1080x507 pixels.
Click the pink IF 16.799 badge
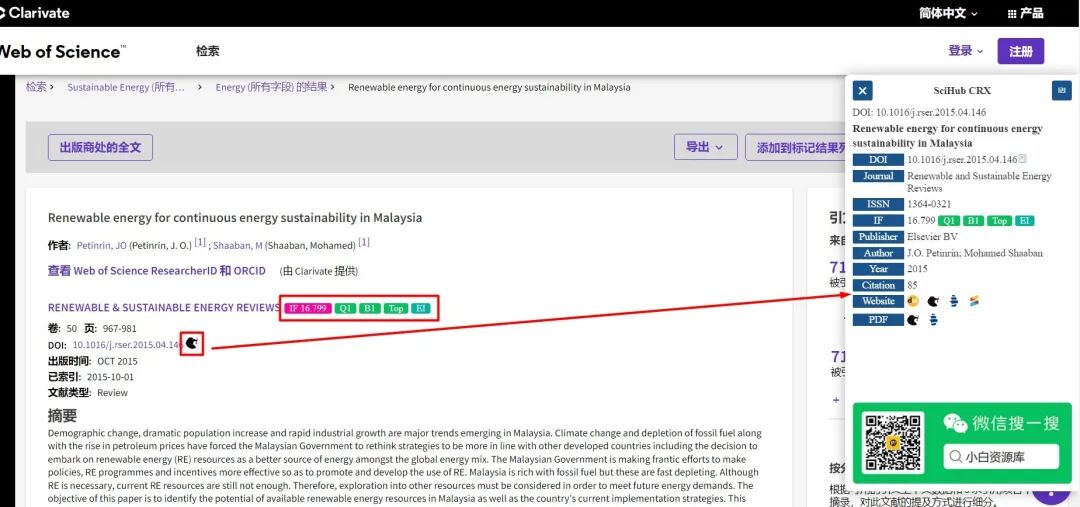coord(308,308)
